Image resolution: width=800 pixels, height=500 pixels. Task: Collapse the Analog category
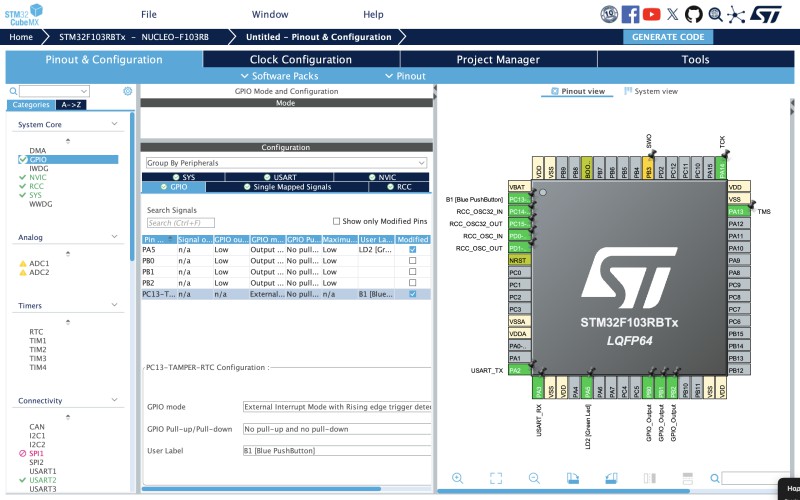click(x=114, y=237)
